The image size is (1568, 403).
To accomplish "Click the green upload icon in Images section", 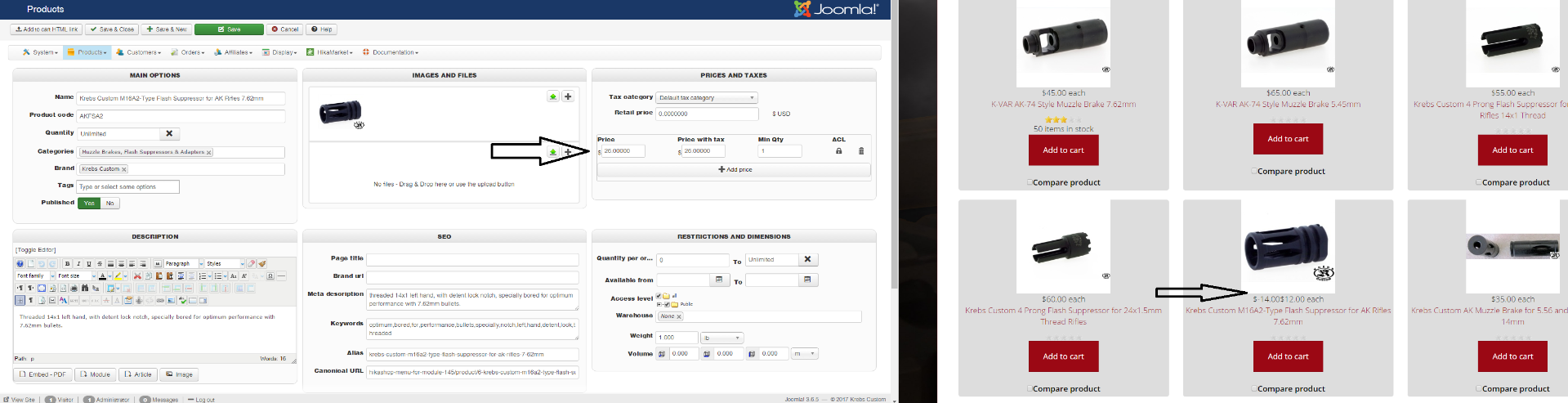I will [553, 96].
